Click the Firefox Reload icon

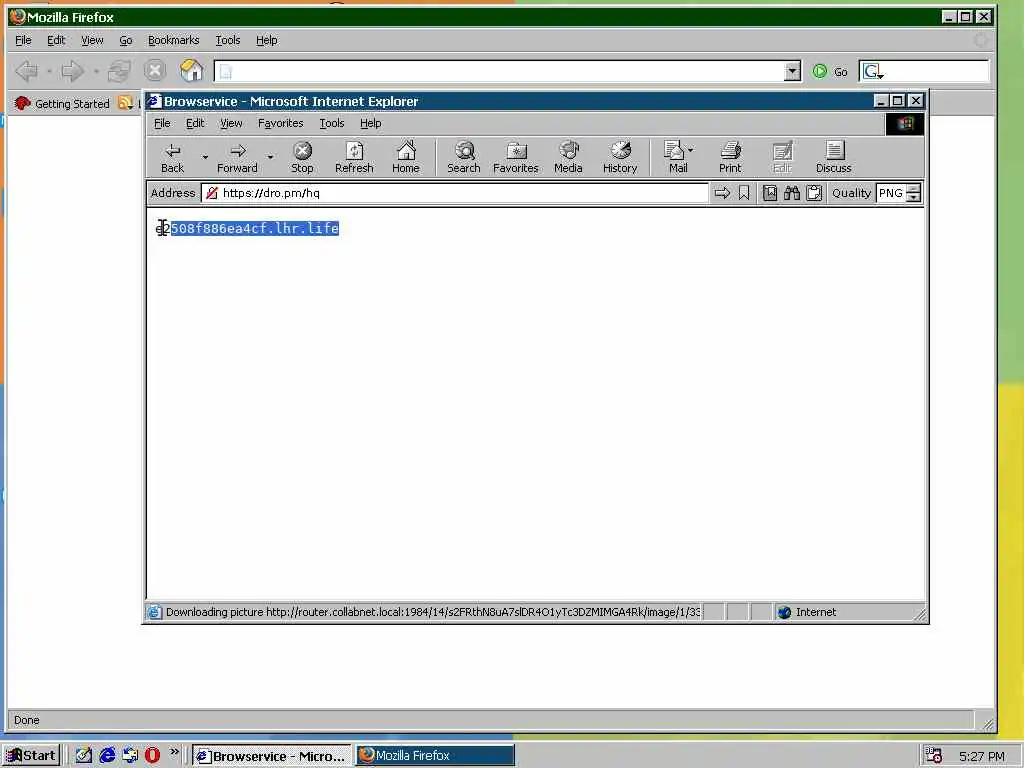click(119, 71)
